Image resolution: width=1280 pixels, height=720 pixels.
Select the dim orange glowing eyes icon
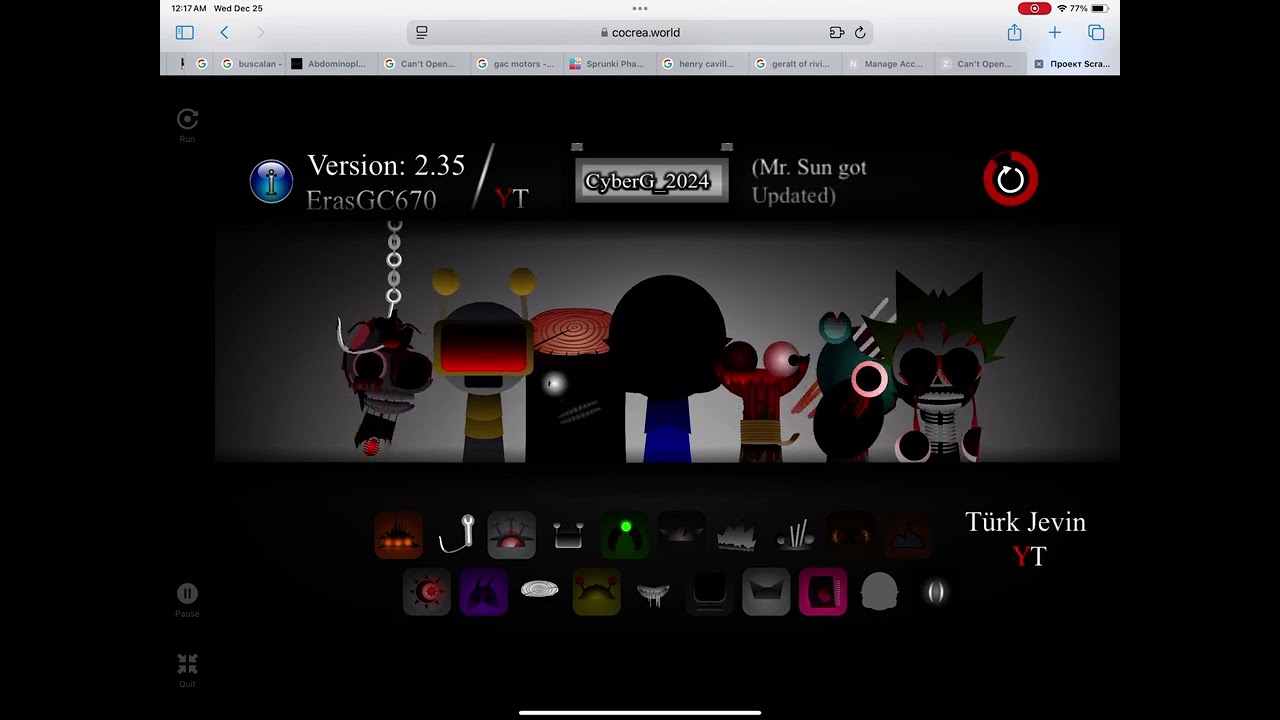click(850, 535)
